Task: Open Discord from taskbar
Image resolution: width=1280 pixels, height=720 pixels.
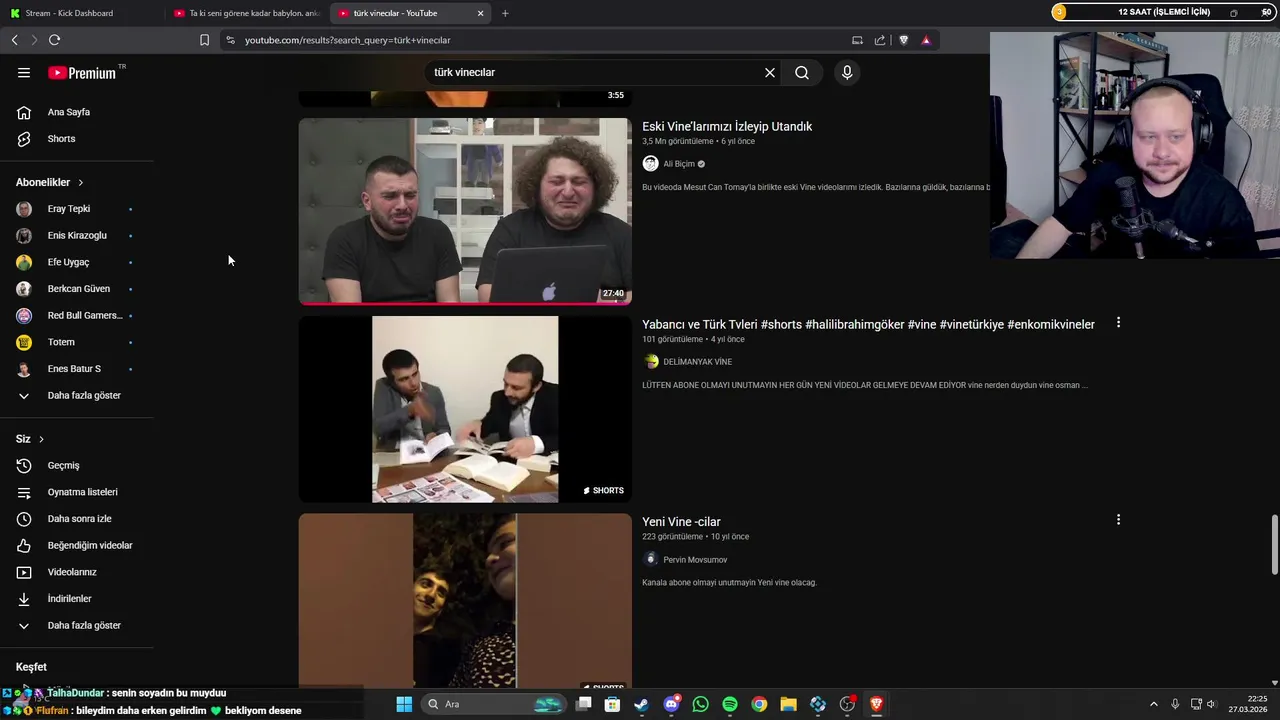Action: tap(671, 704)
